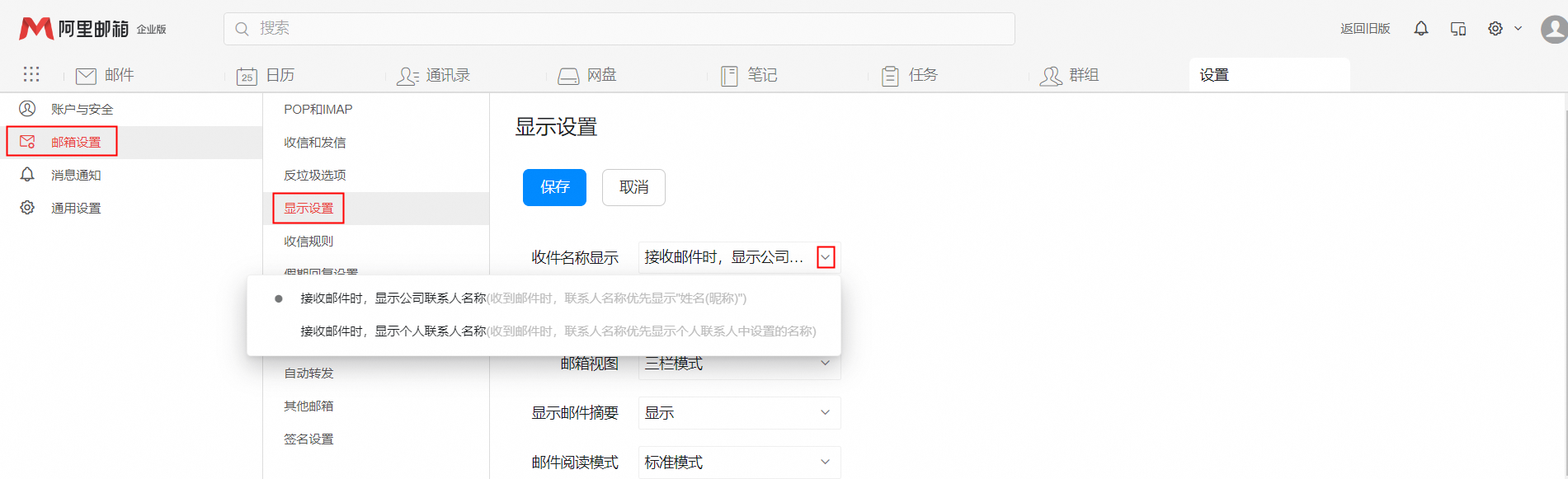Viewport: 1568px width, 479px height.
Task: Open the 网盘 drive tab
Action: coord(587,76)
